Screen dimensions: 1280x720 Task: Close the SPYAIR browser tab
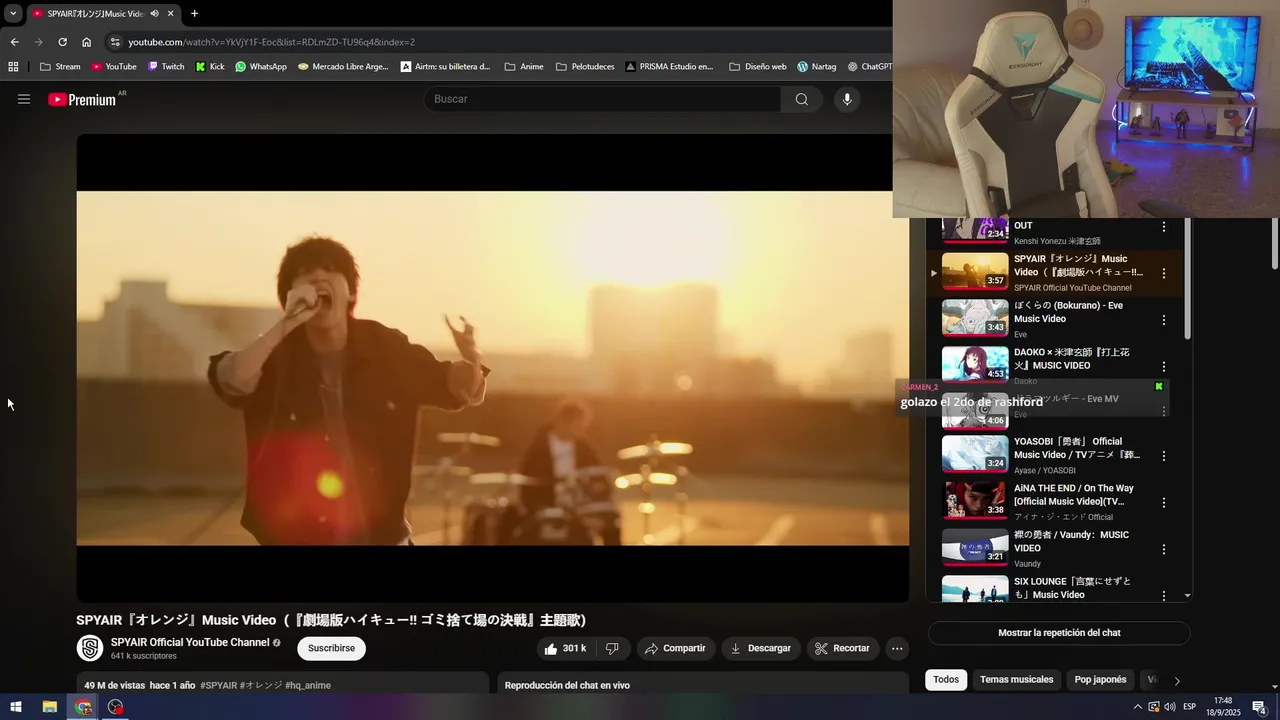(171, 14)
